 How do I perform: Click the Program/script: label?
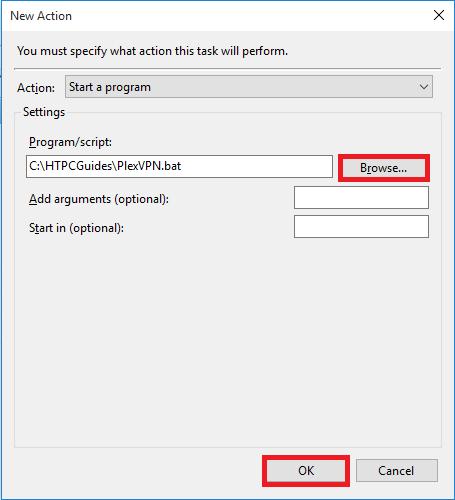click(70, 142)
